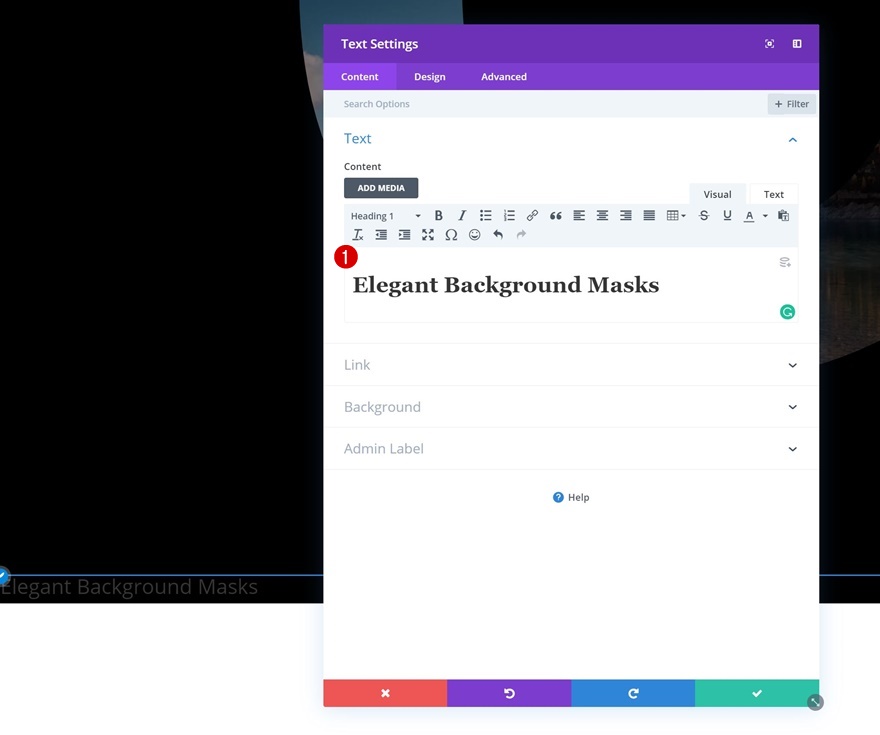Open the Heading 1 format dropdown
The width and height of the screenshot is (880, 735).
pyautogui.click(x=386, y=216)
